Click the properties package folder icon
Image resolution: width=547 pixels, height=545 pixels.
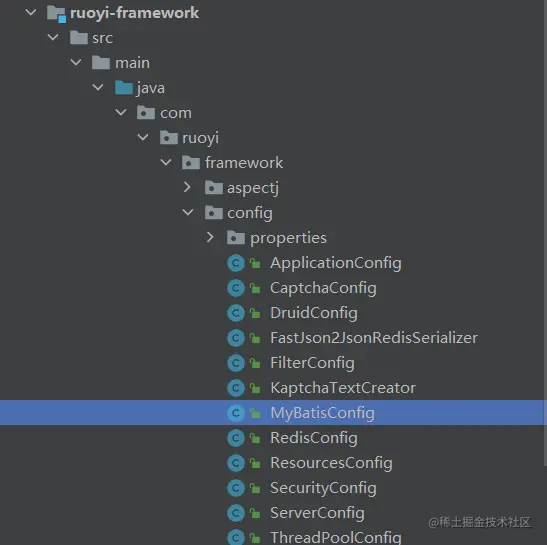tap(236, 238)
